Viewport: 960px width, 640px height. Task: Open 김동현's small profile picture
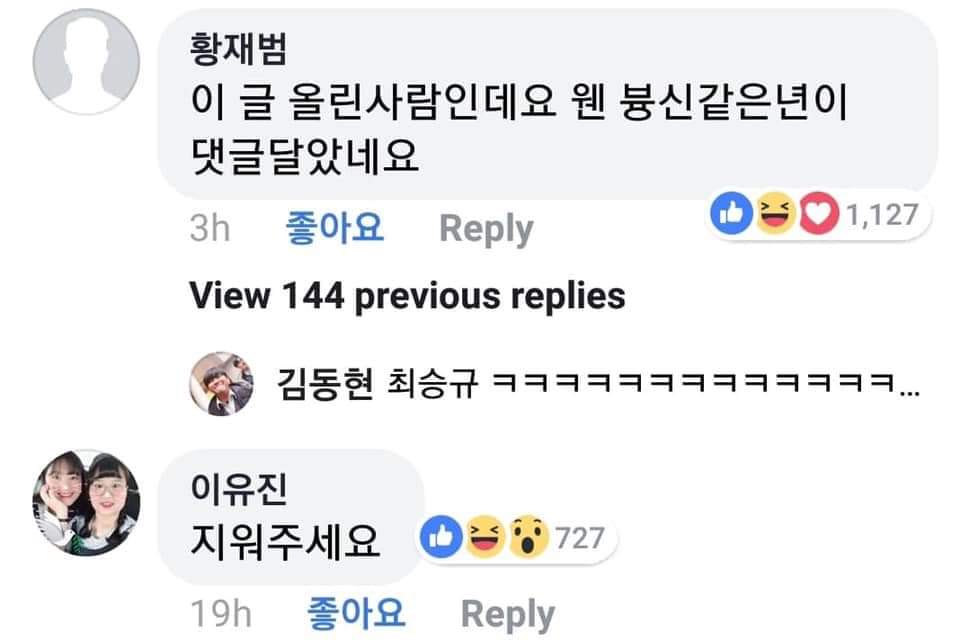(x=221, y=384)
